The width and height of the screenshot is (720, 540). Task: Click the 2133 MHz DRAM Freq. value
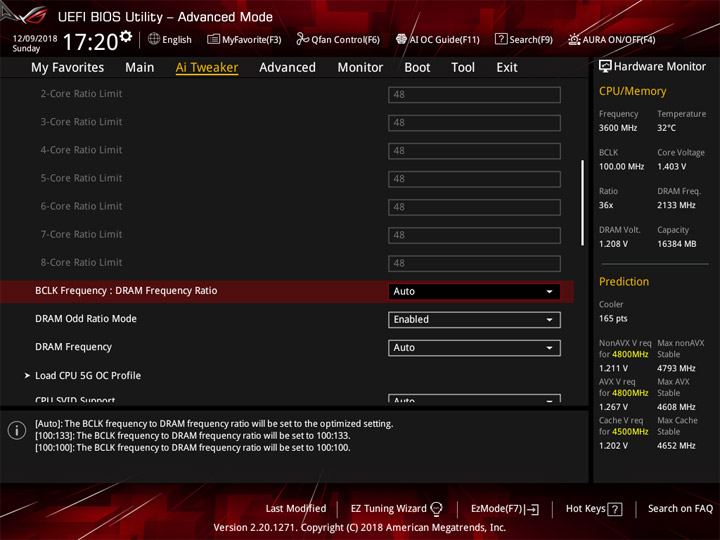point(676,205)
